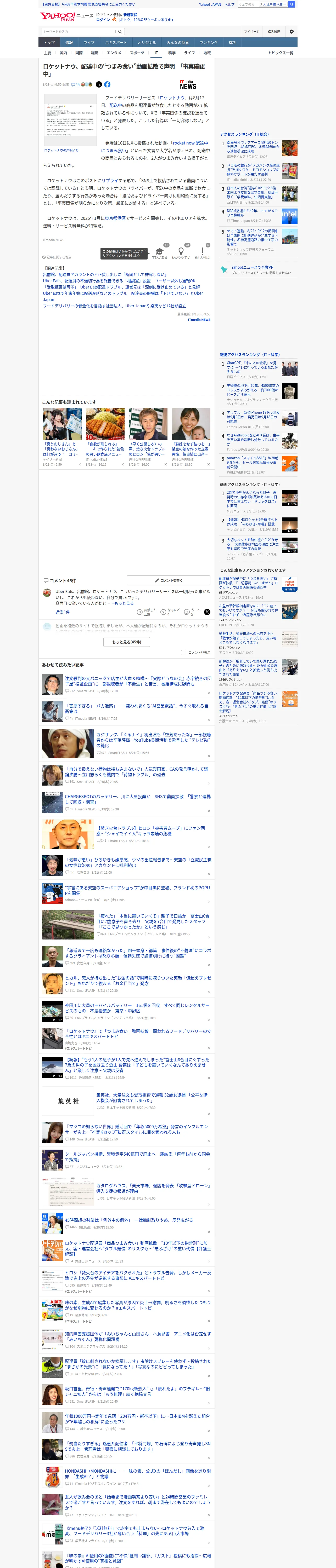Select the ランキング tab

pyautogui.click(x=209, y=43)
